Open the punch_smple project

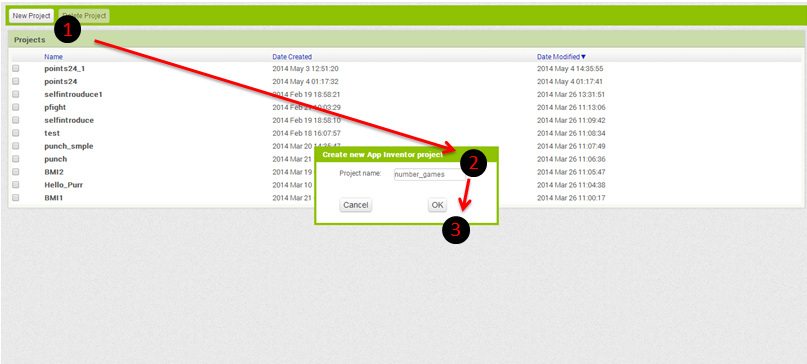69,146
